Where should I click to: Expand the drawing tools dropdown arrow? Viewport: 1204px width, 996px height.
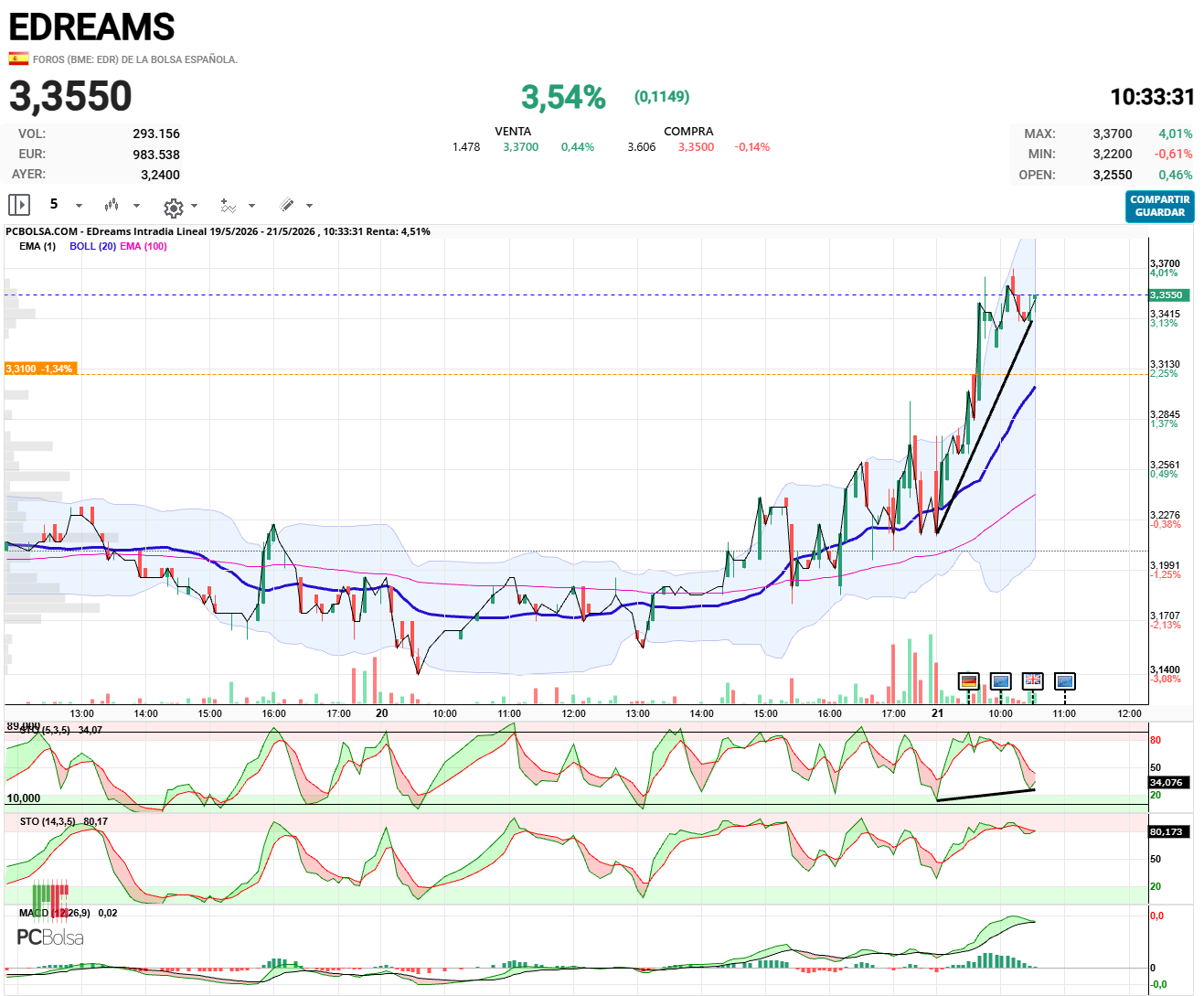[x=309, y=206]
